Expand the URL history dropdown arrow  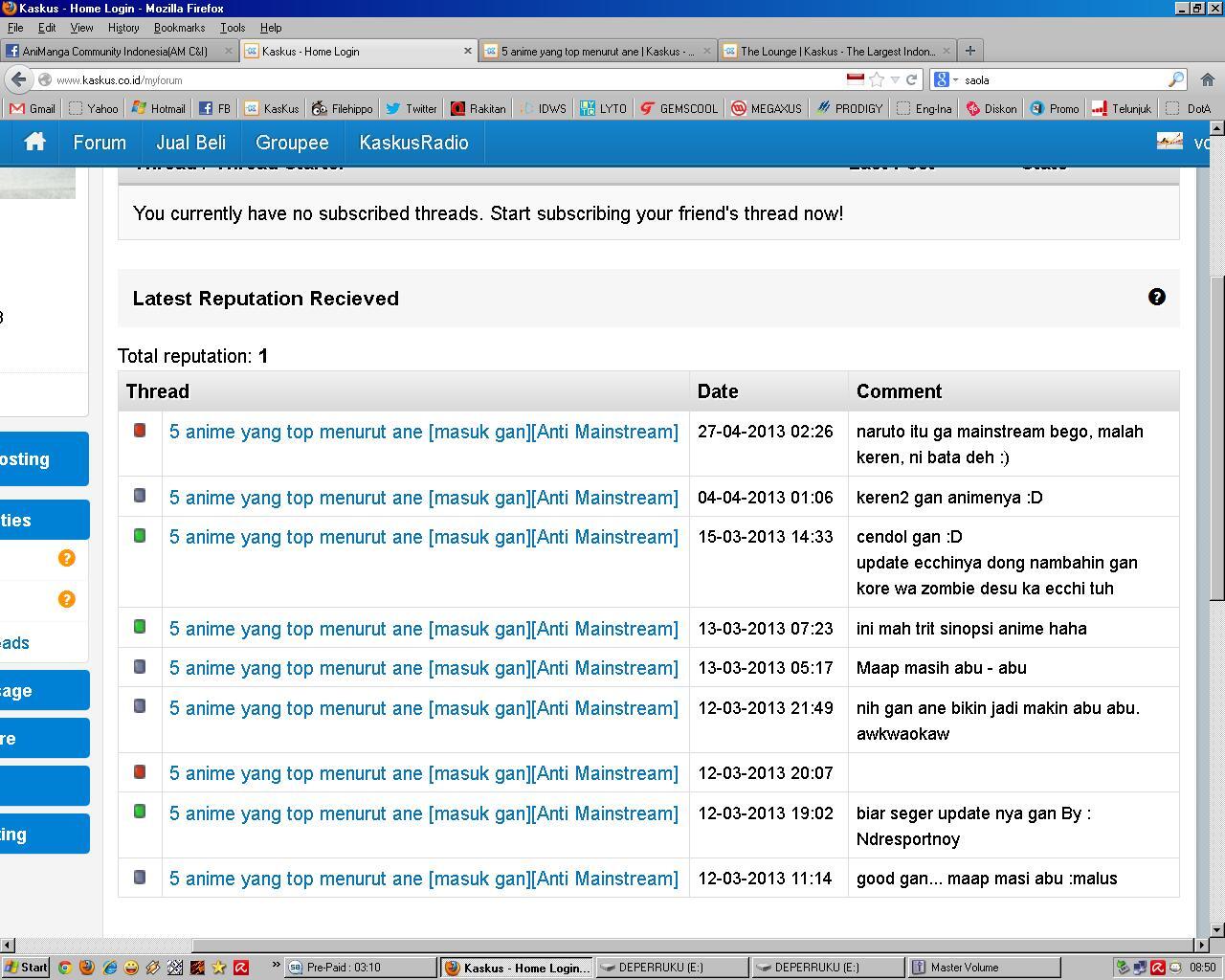point(895,79)
